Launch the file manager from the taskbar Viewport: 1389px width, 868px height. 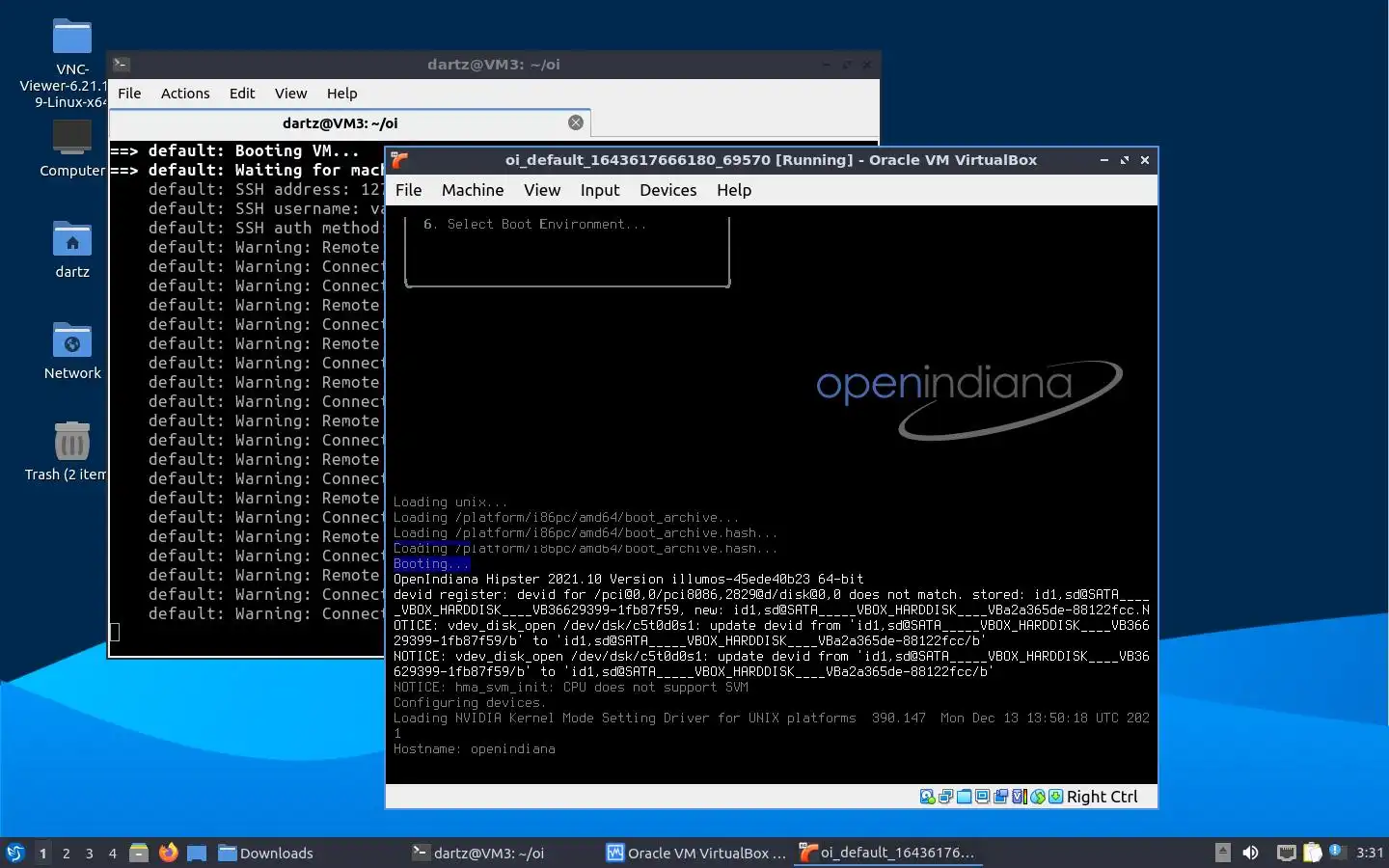click(139, 853)
